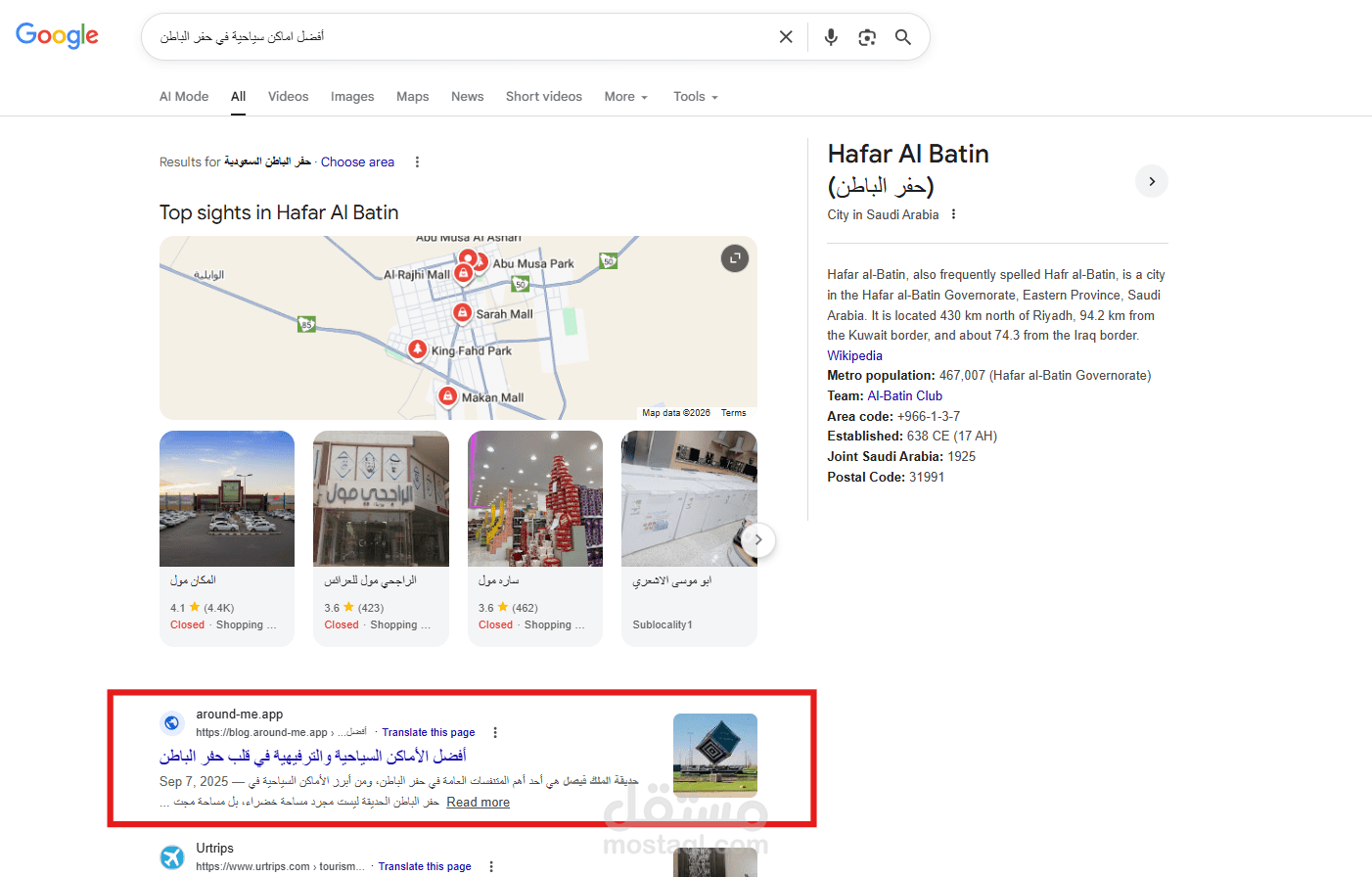Open options dots beside City in Saudi Arabia

[953, 214]
